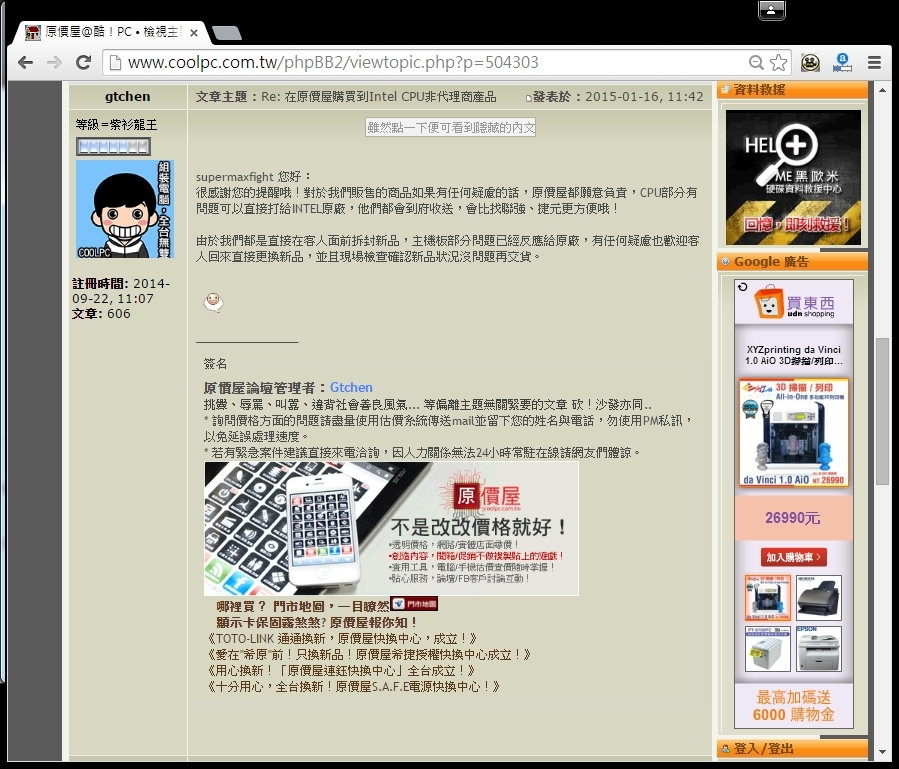Click the 原價屋論壇管理者 signature title
899x769 pixels.
coord(264,388)
